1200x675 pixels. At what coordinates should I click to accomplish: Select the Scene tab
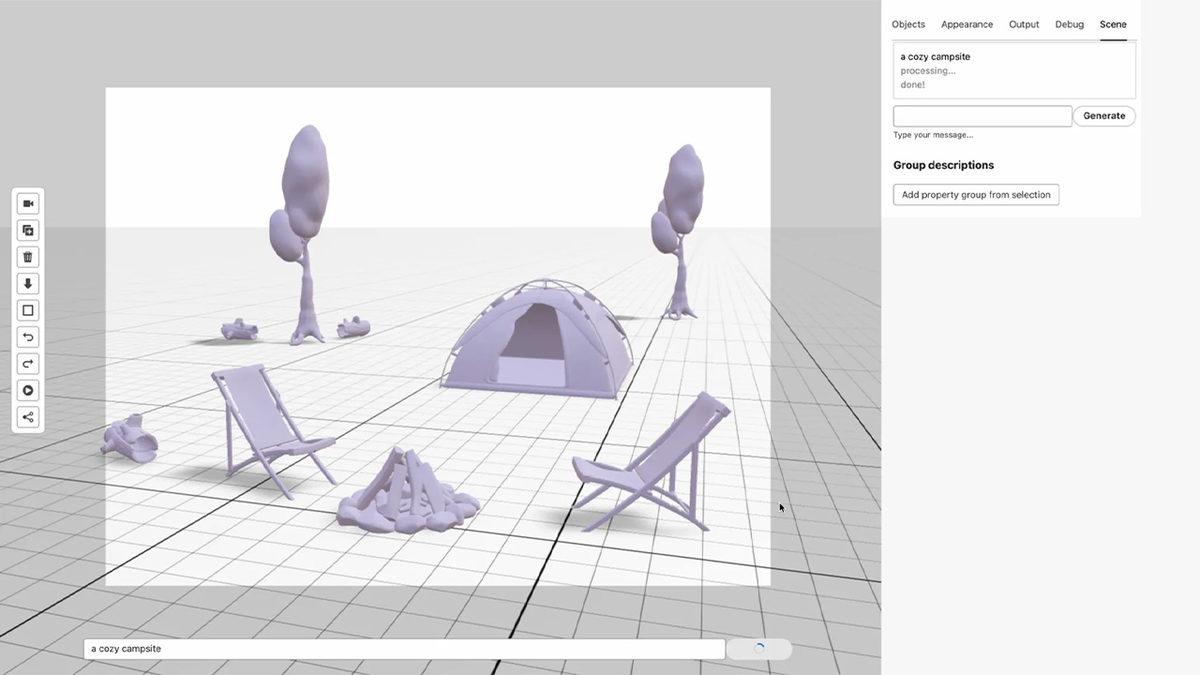click(1113, 24)
